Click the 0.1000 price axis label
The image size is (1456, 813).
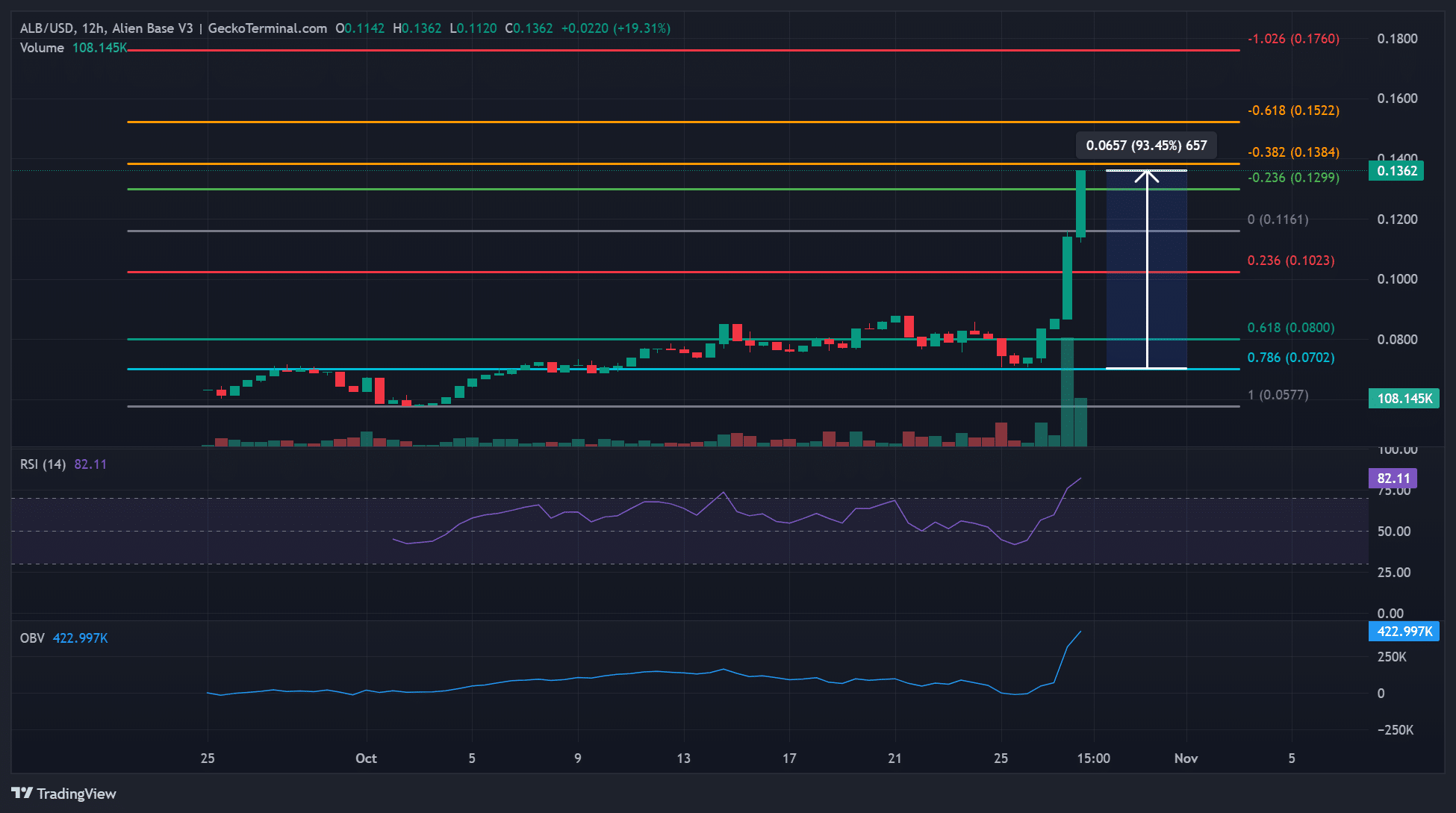[x=1397, y=279]
